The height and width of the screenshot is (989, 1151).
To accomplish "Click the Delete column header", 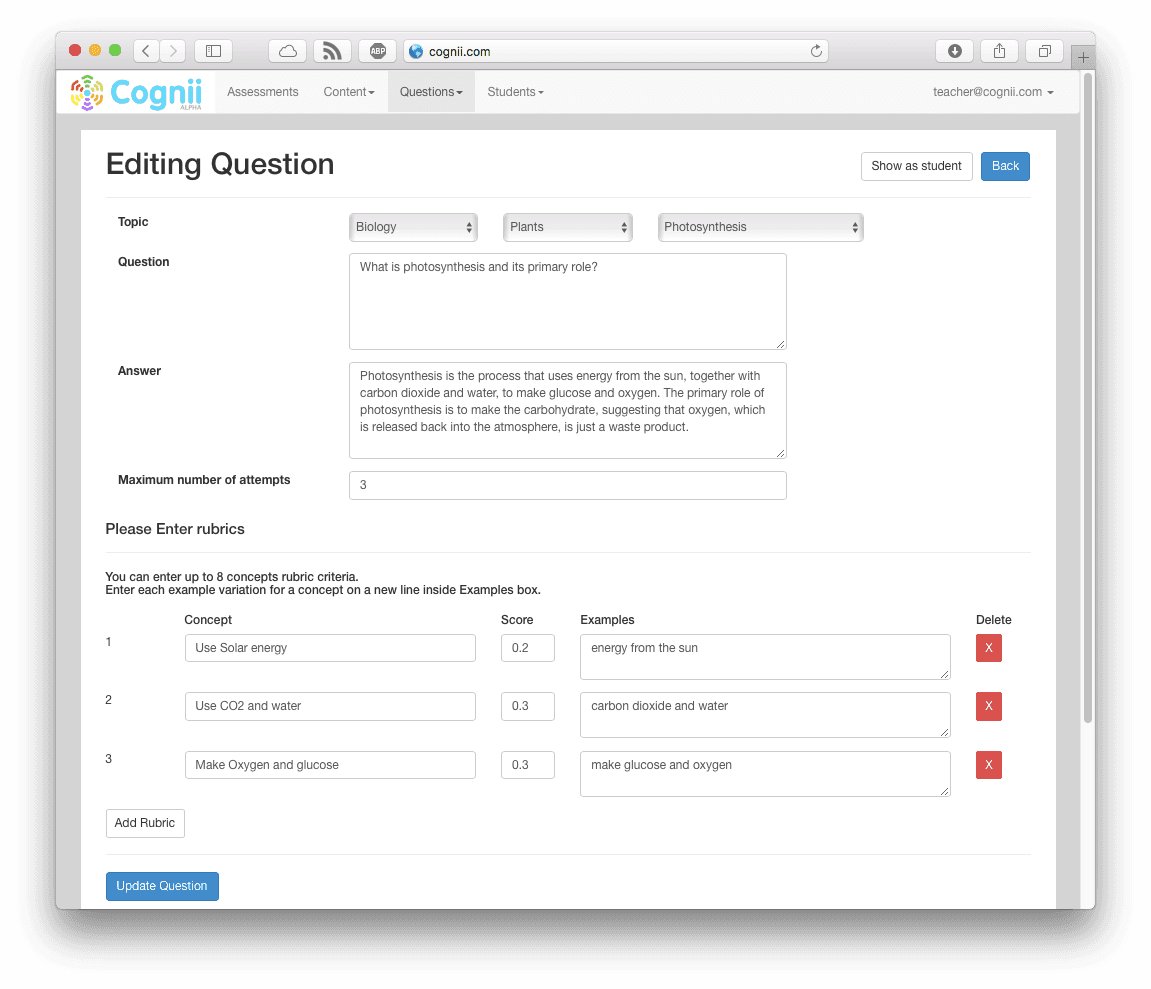I will click(993, 620).
